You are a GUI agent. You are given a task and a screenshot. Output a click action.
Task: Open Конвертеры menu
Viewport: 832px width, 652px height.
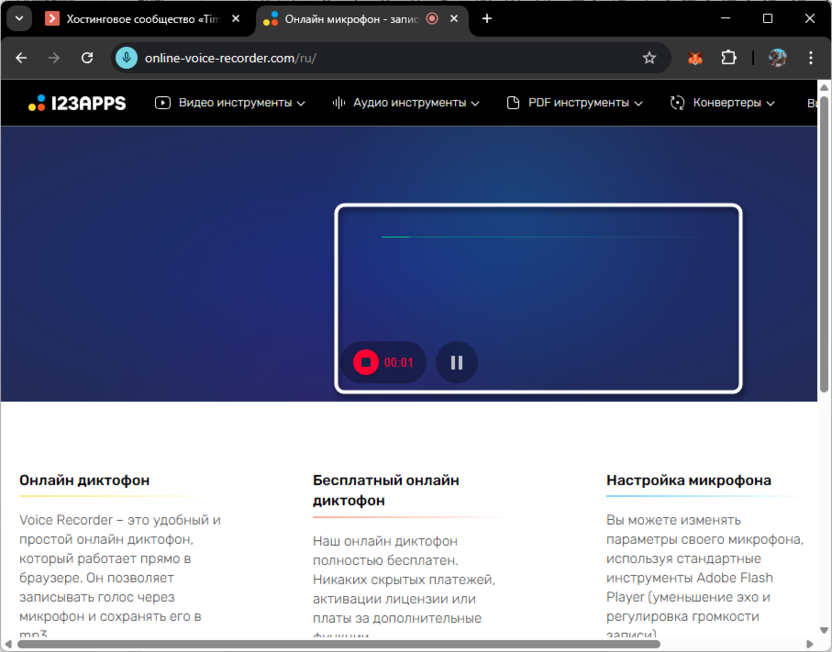coord(722,103)
